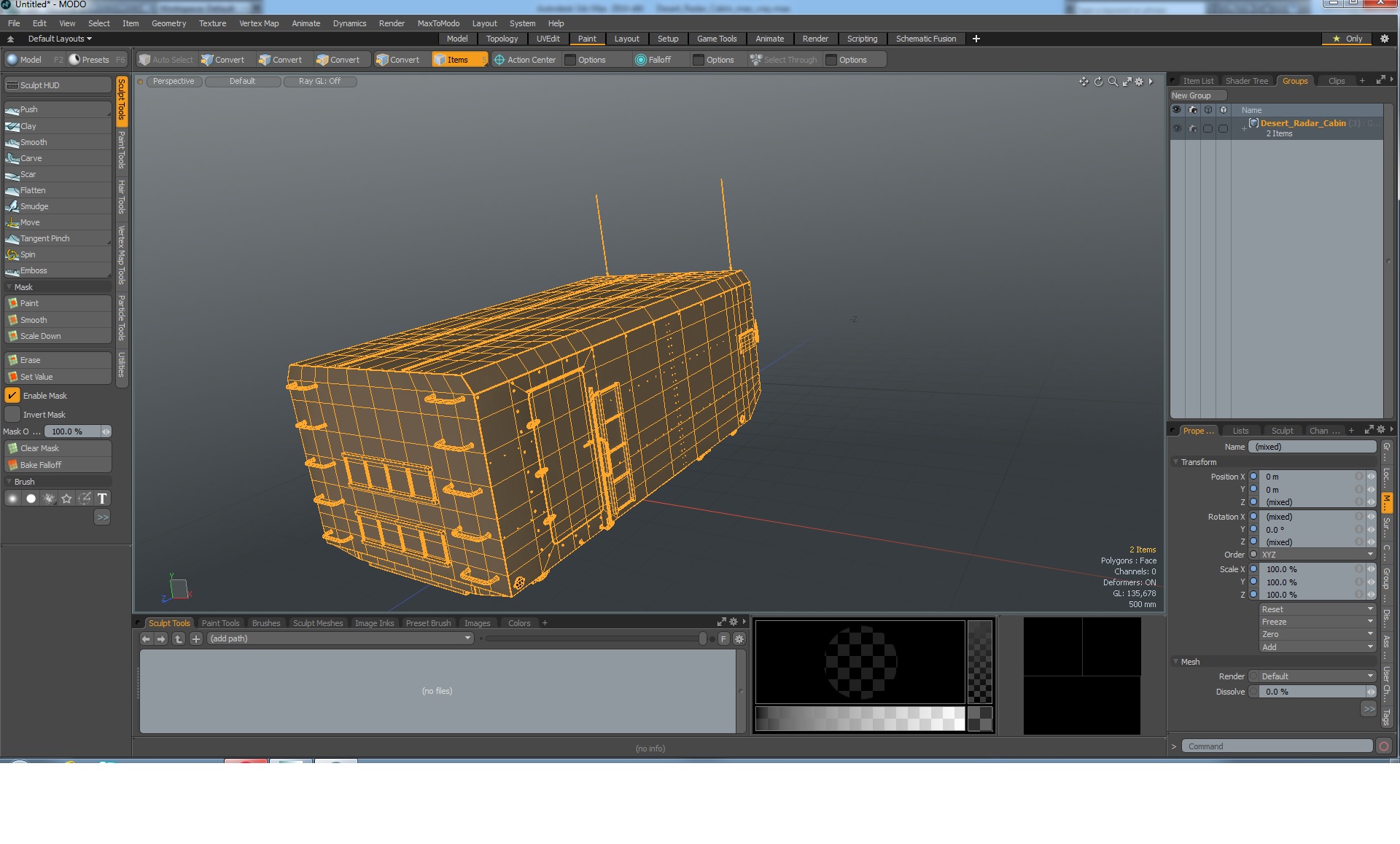Expand the Desert_Radar_Cabin group
This screenshot has height=844, width=1400.
[x=1244, y=128]
